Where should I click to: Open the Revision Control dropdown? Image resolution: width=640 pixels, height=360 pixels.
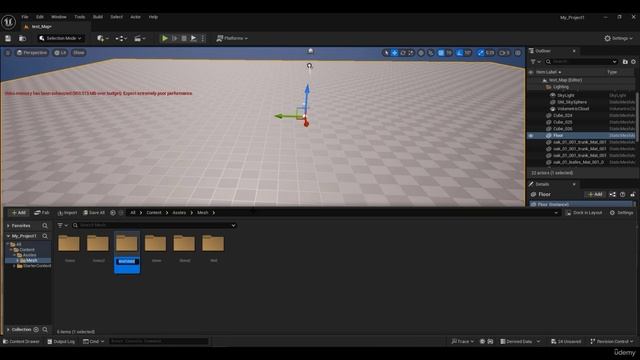click(x=612, y=342)
